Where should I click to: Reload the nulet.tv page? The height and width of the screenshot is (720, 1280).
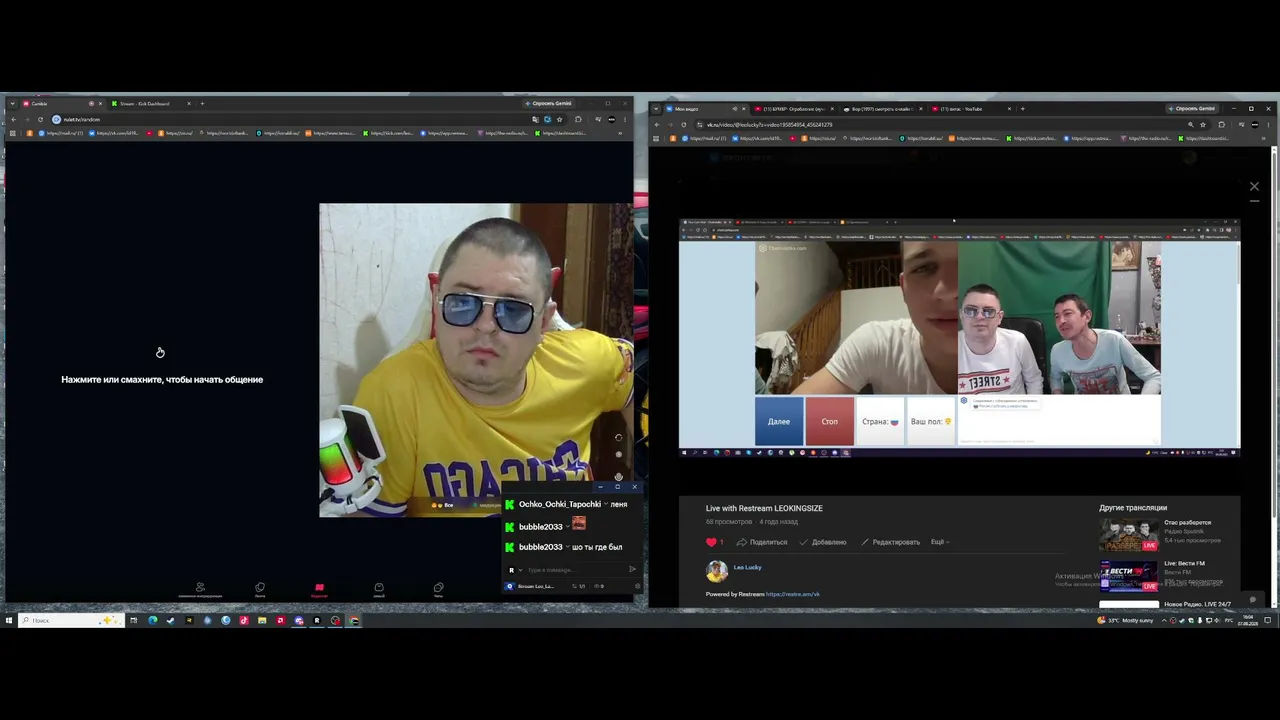[41, 119]
